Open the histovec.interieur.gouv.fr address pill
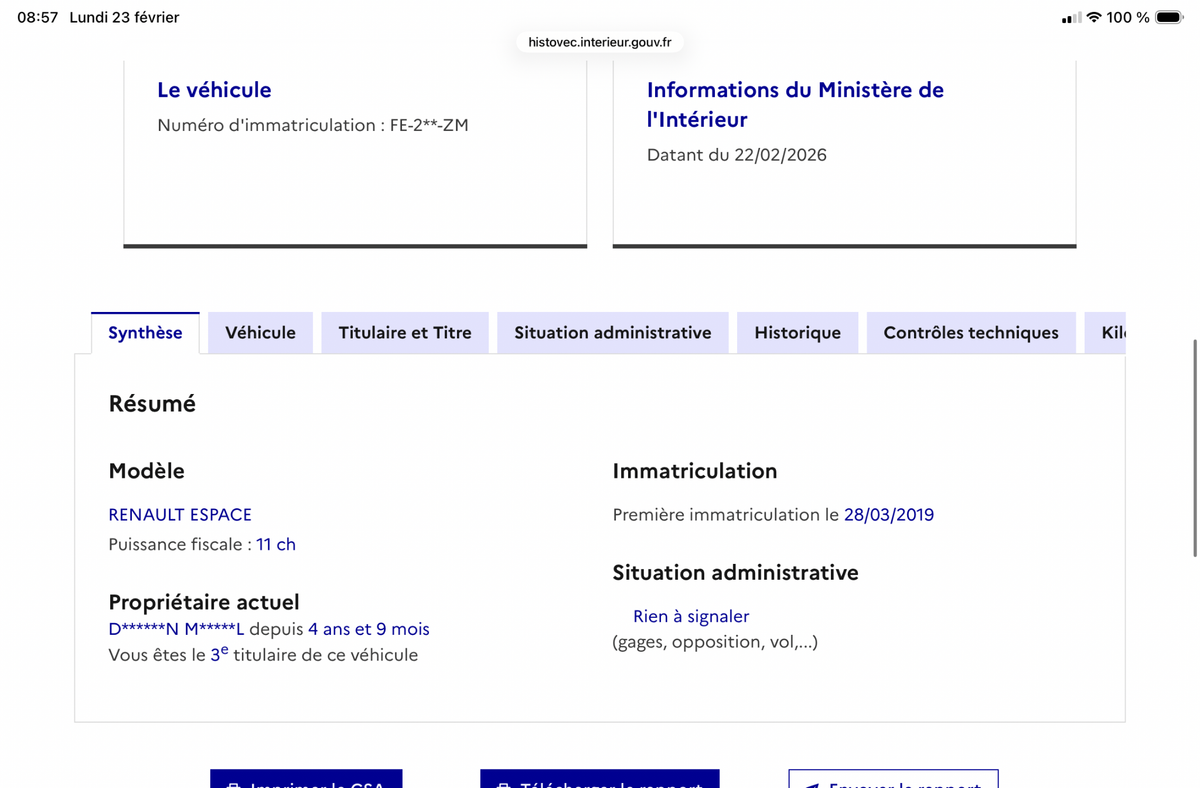This screenshot has height=788, width=1200. pos(598,42)
